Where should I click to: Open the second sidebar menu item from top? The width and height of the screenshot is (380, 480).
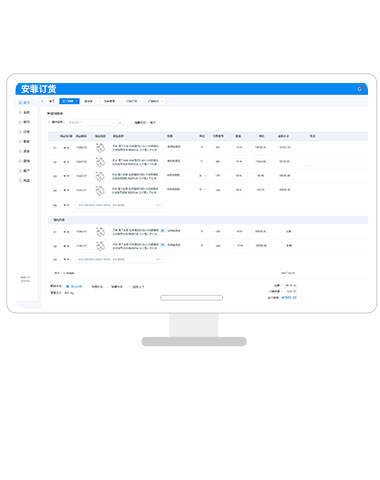(x=24, y=112)
